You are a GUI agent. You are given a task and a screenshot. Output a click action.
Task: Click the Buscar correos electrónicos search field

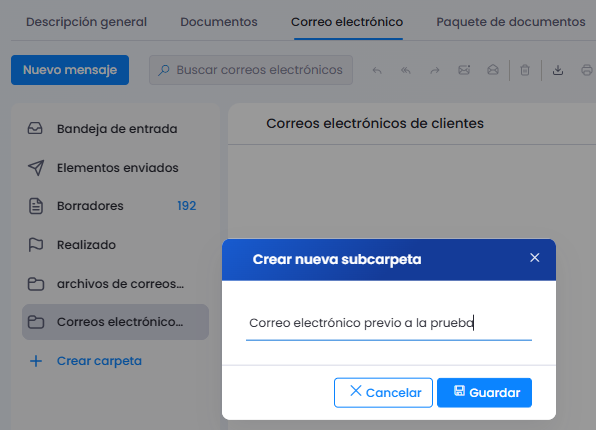(251, 70)
